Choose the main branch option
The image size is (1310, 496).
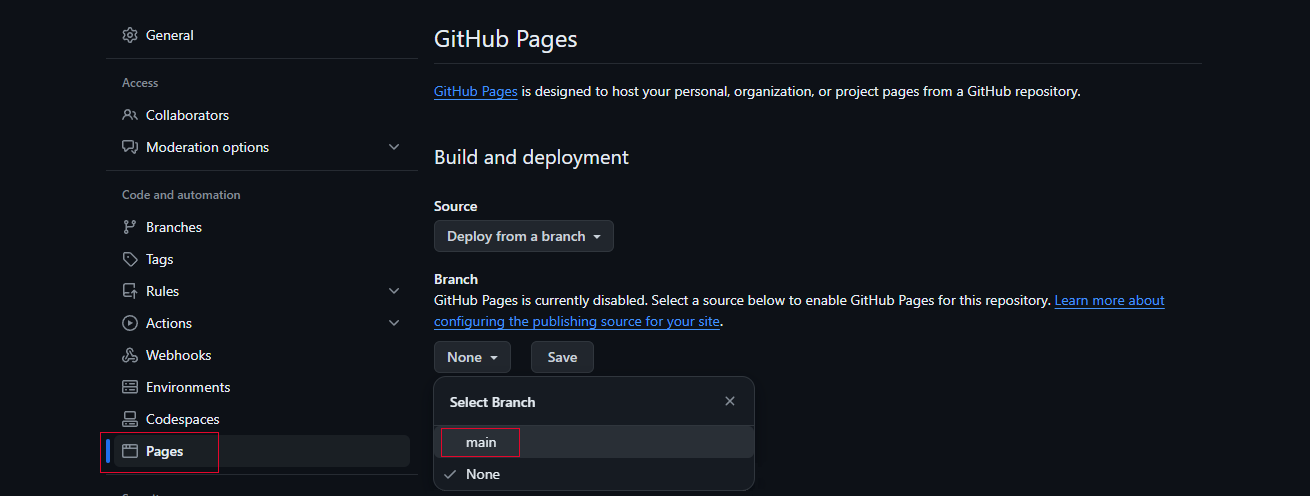coord(593,442)
